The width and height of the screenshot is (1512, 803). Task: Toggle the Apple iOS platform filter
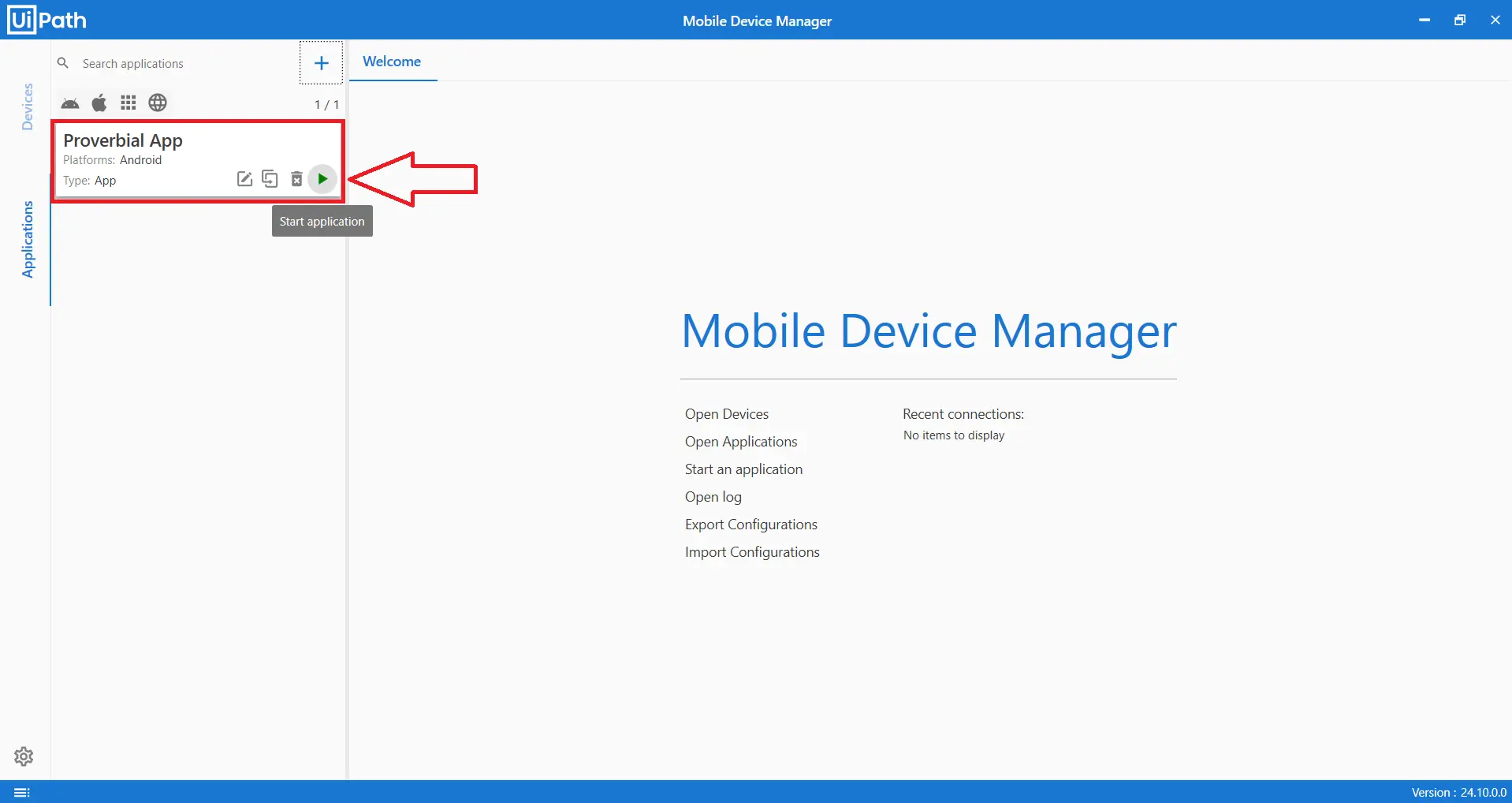[x=99, y=103]
